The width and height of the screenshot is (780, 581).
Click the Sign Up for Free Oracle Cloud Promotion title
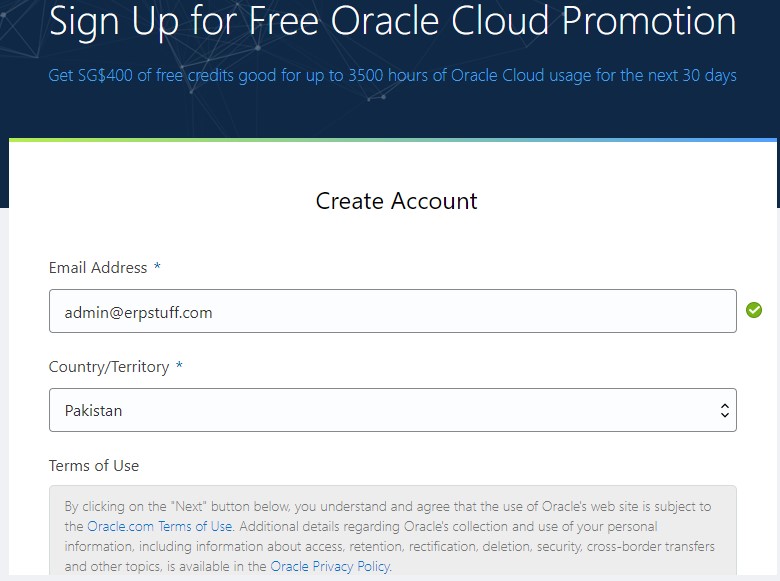coord(392,22)
